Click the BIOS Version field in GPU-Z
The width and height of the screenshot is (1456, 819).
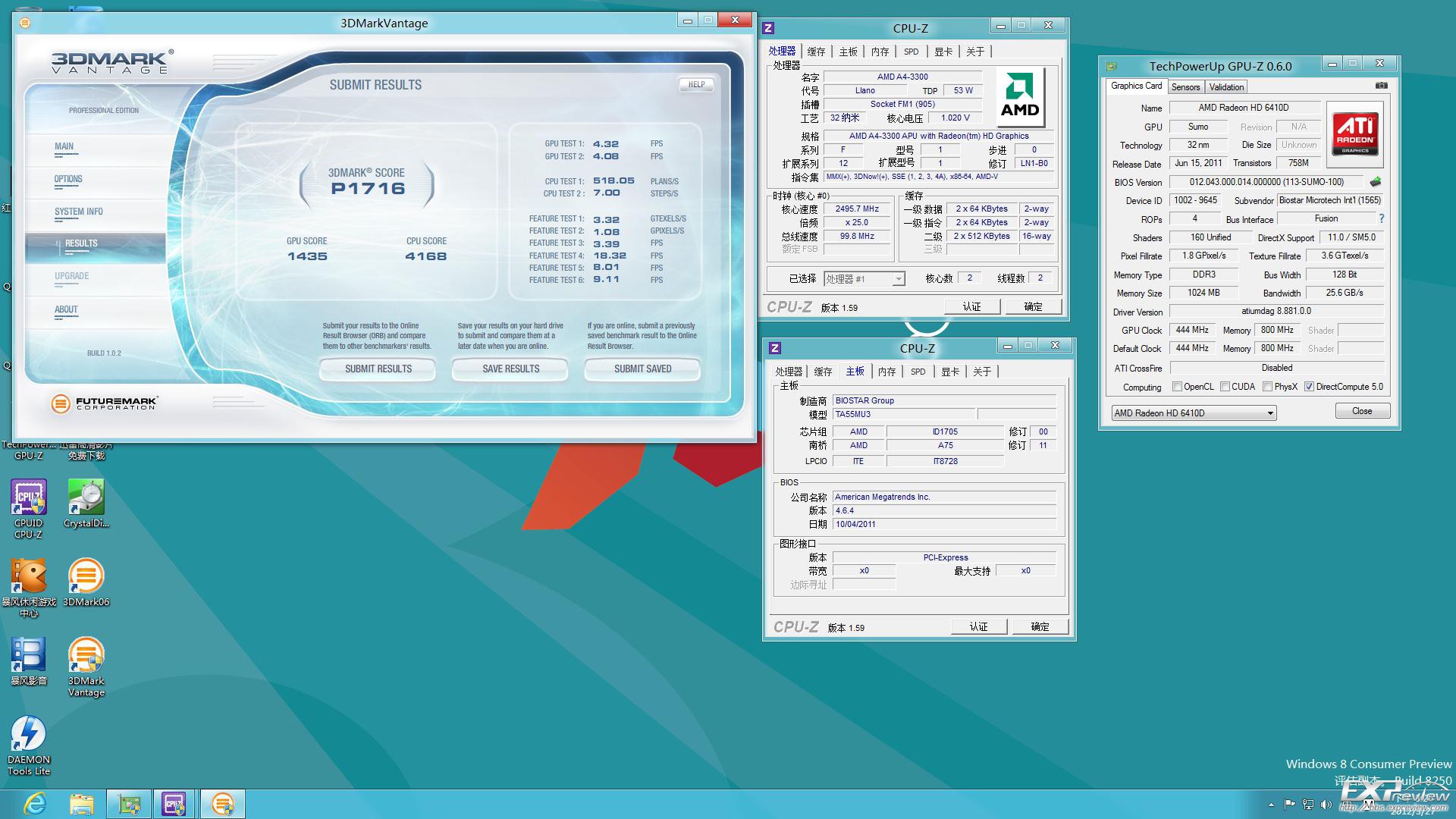click(x=1266, y=182)
